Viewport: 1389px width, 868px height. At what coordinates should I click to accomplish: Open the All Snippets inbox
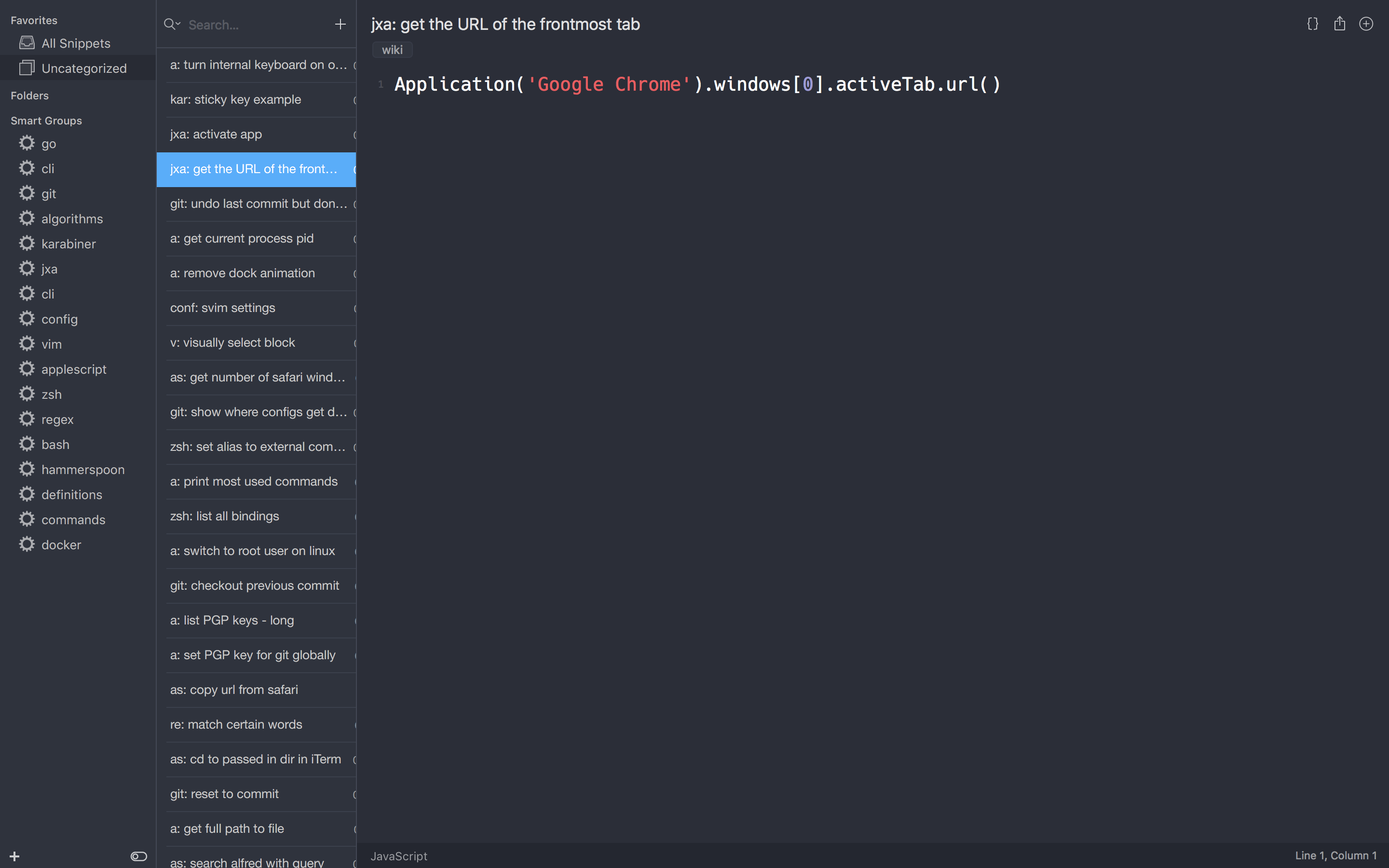(x=76, y=43)
